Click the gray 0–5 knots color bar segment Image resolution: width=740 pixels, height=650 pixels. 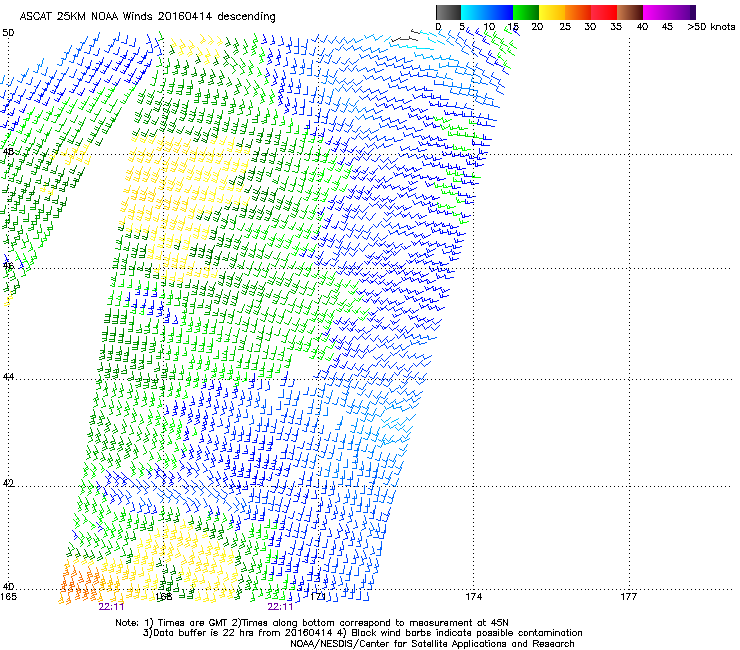448,12
